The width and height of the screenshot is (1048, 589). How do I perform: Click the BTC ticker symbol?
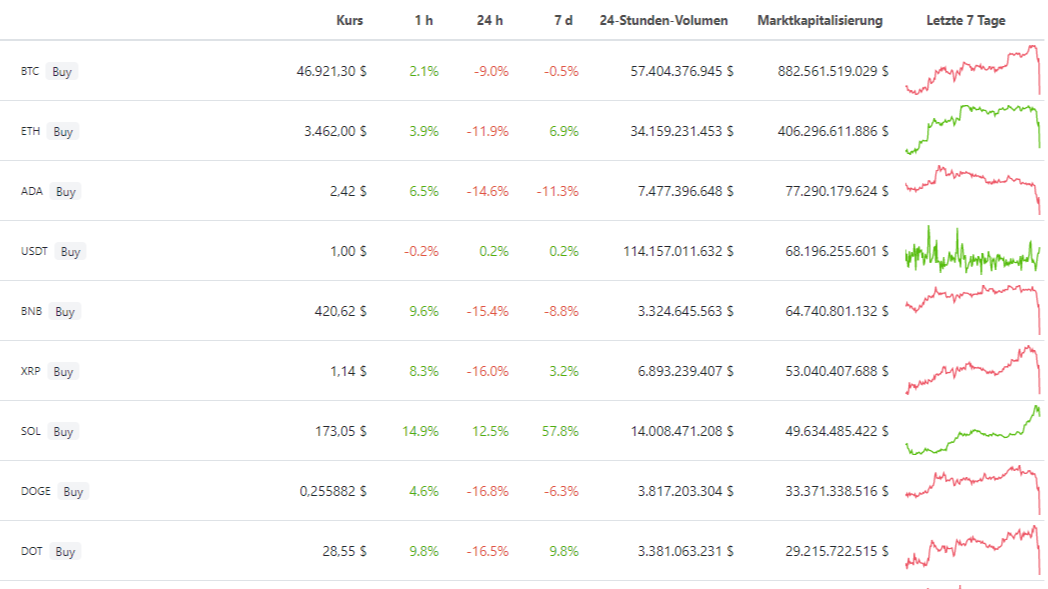30,71
